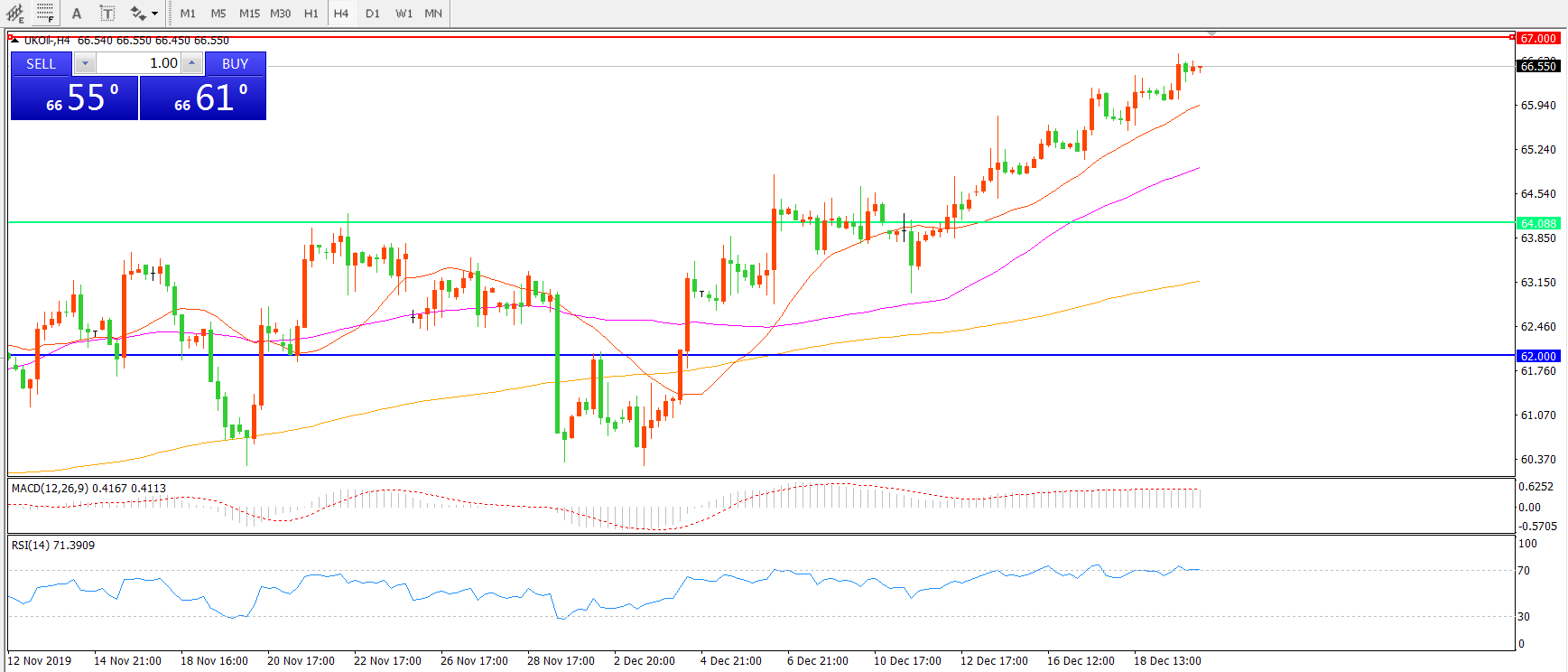Click the 62.000 blue price level tag
1568x672 pixels.
pos(1537,356)
